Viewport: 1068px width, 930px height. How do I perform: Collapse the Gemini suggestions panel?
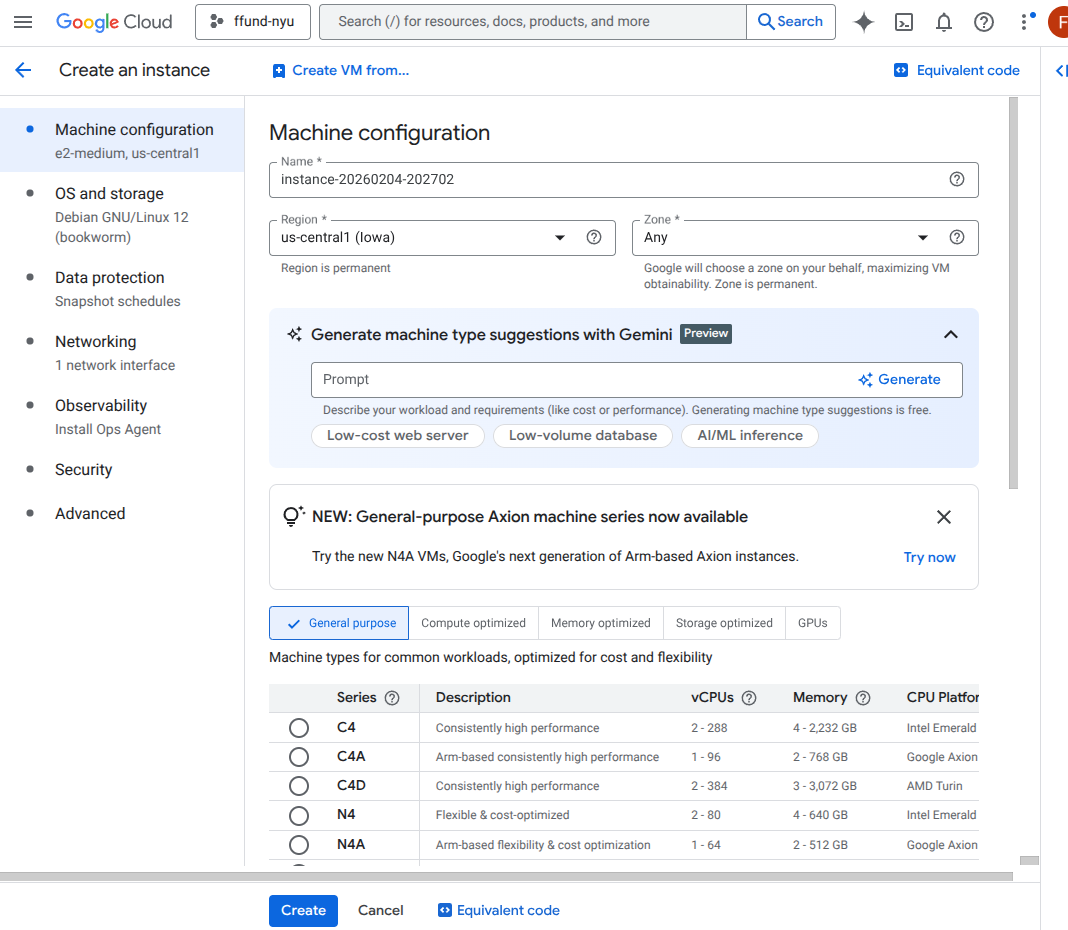point(950,335)
